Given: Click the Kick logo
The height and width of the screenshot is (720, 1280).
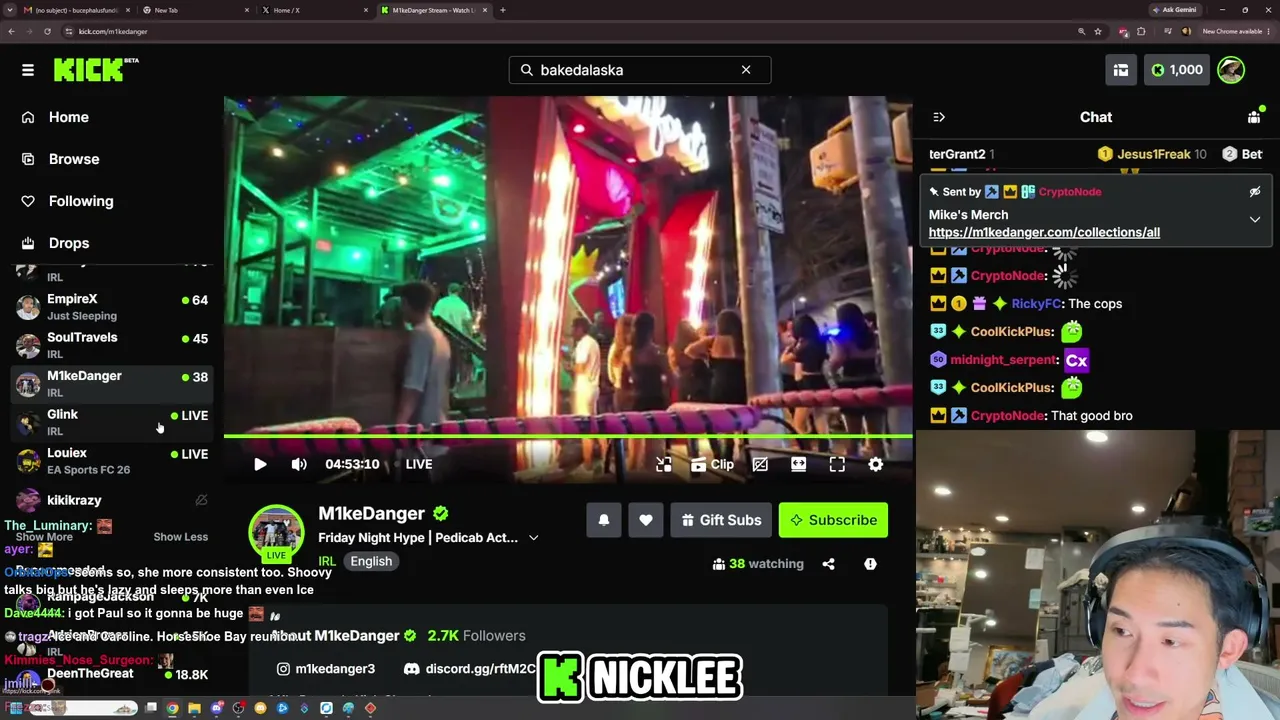Looking at the screenshot, I should [96, 69].
